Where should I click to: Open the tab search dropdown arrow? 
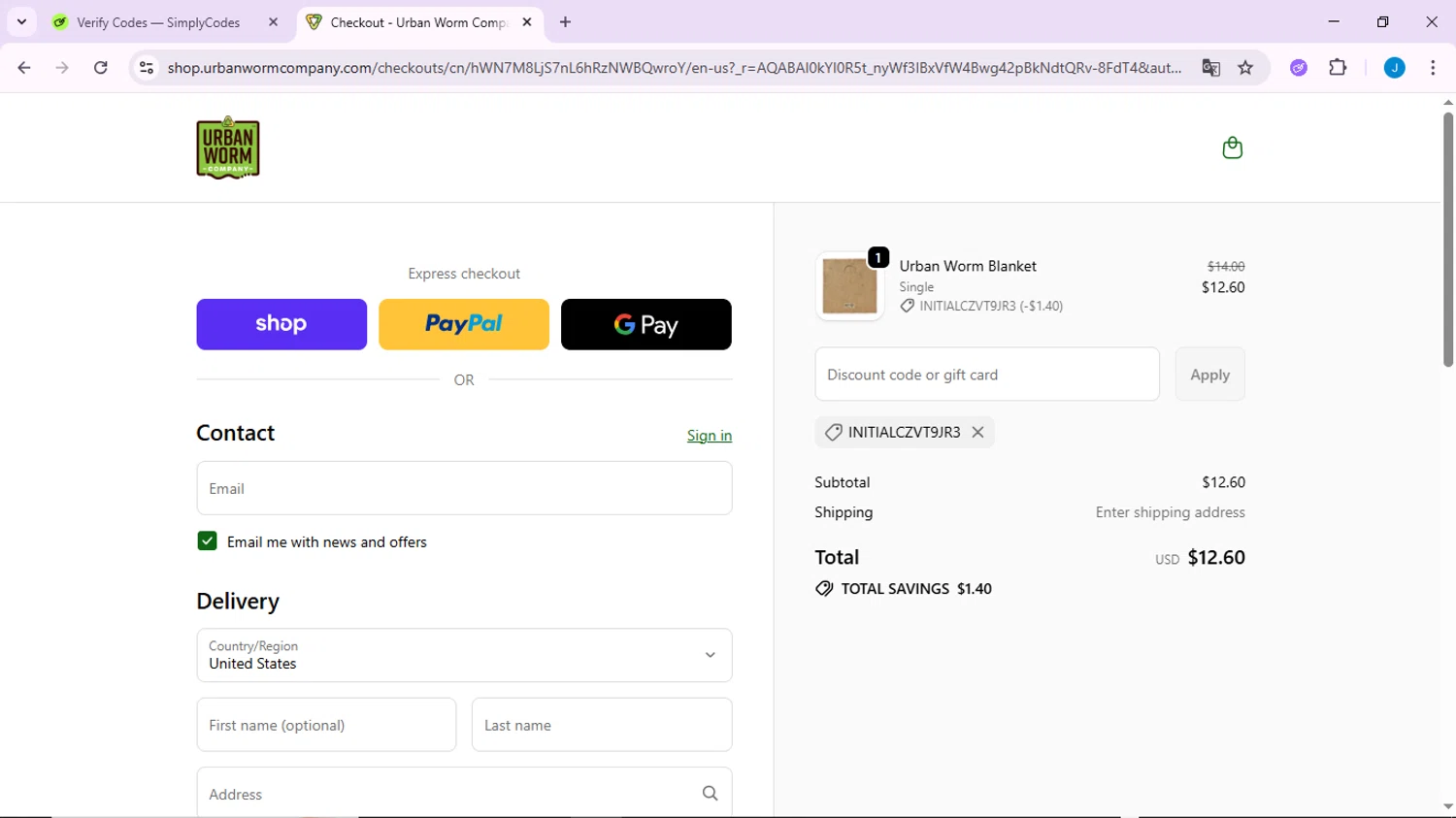(x=21, y=22)
